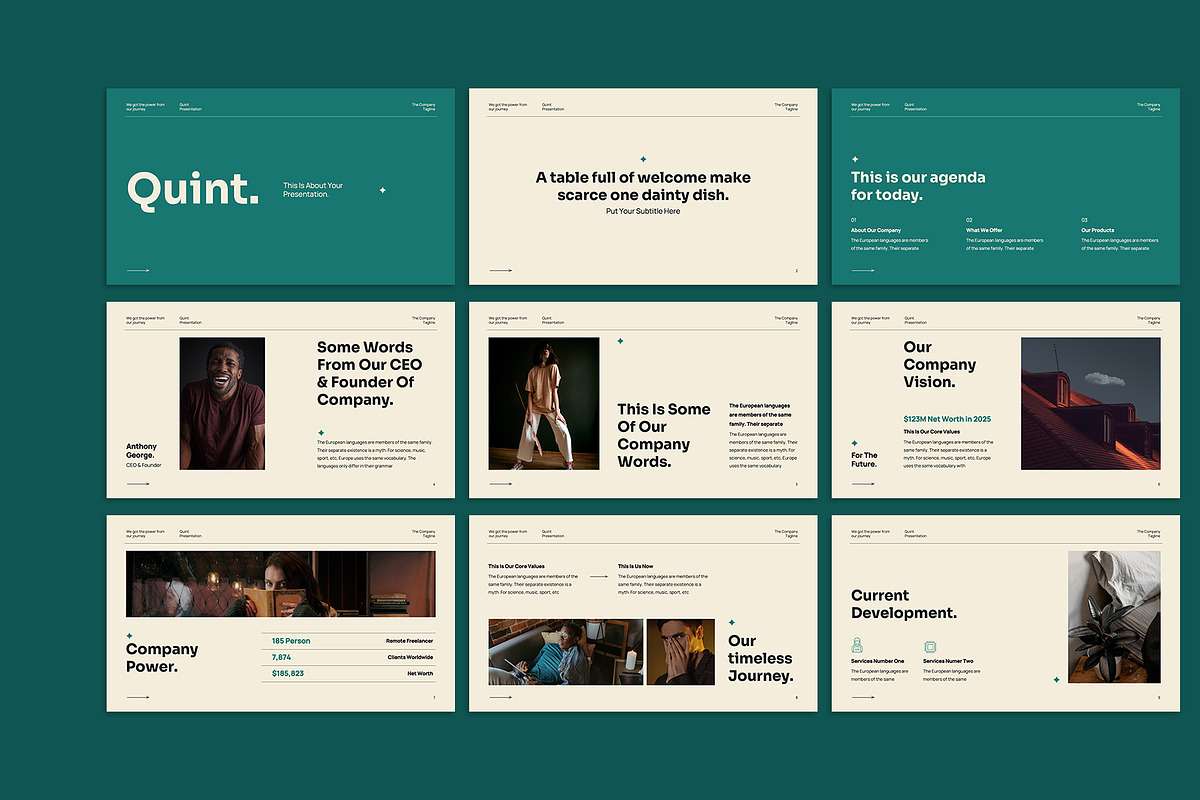Open the laughing man portrait photo

pyautogui.click(x=222, y=403)
